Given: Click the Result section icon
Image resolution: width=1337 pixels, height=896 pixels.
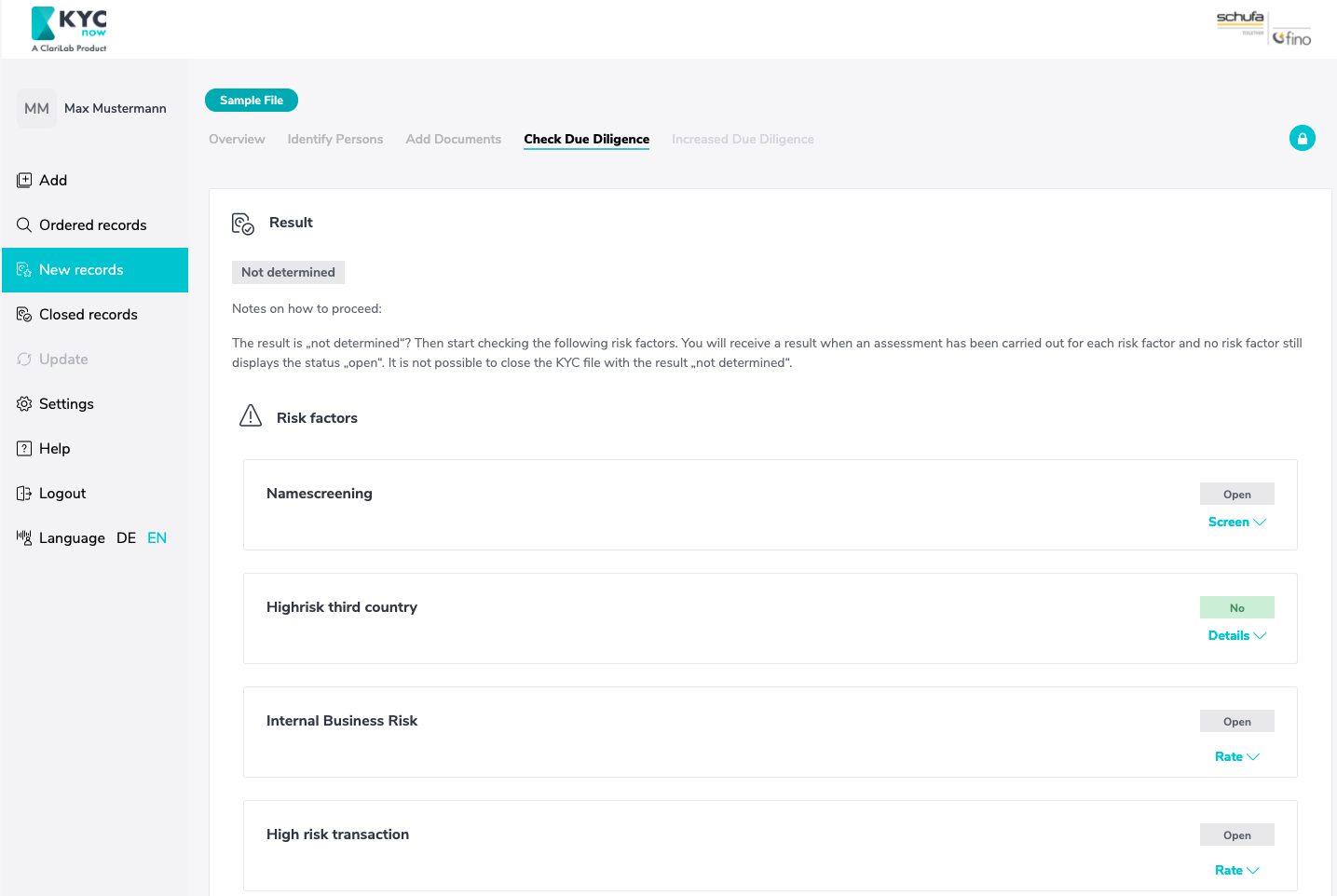Looking at the screenshot, I should 243,224.
